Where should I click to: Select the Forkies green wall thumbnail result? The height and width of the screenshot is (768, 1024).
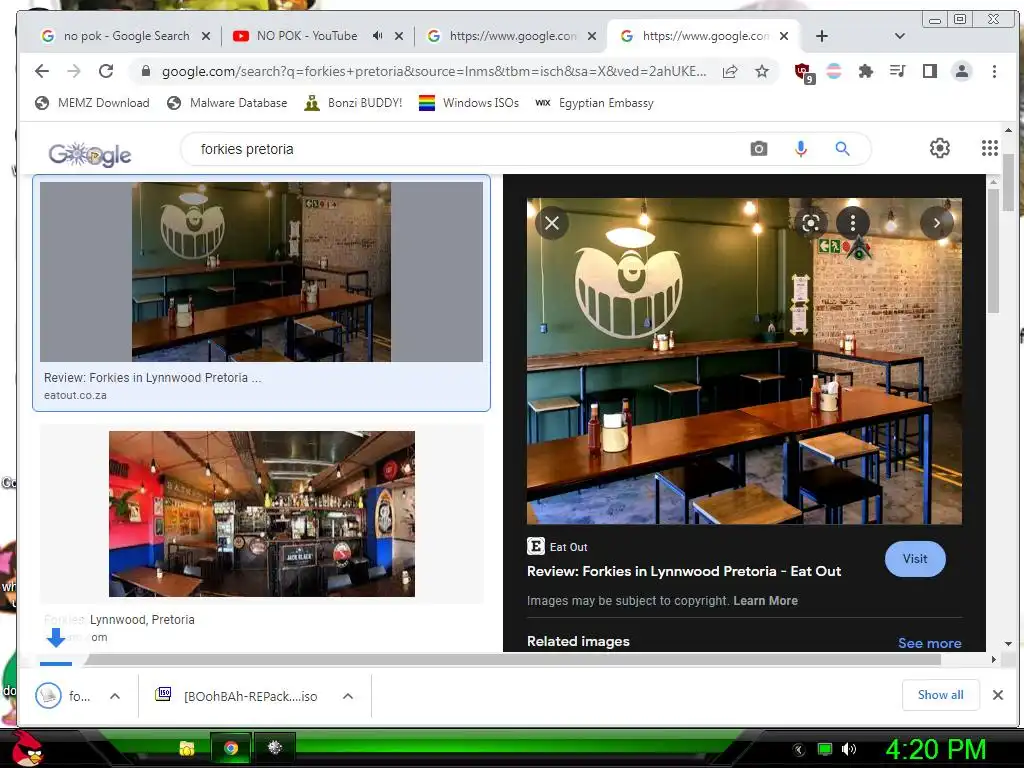click(261, 272)
